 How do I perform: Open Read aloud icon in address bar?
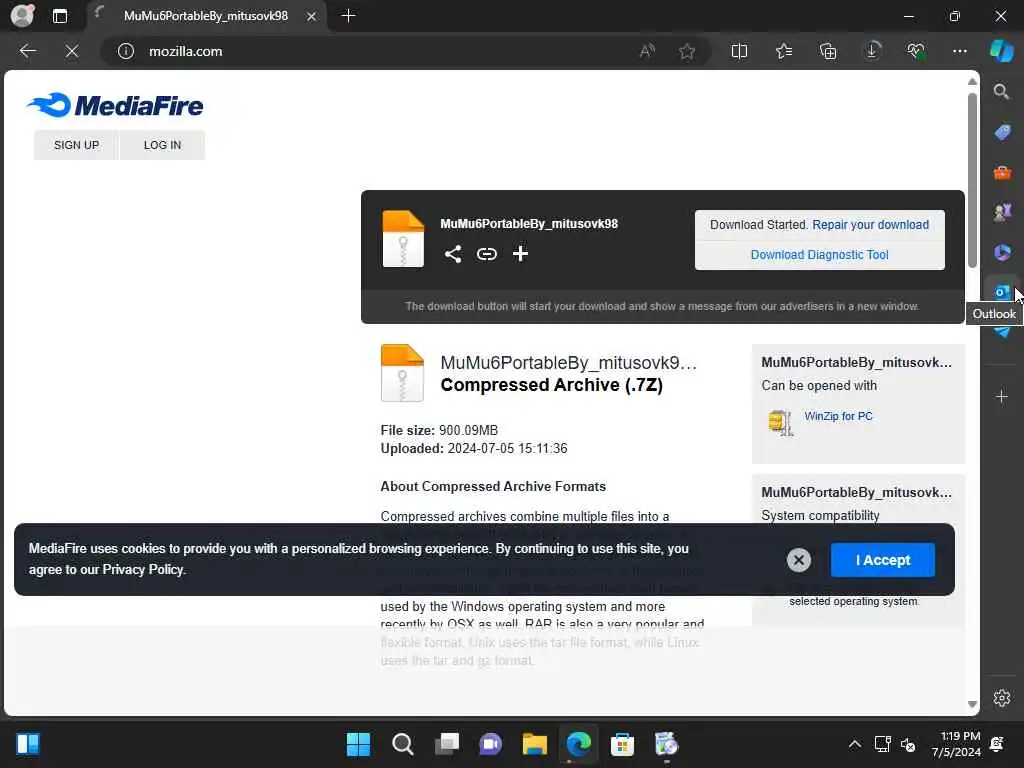click(647, 51)
